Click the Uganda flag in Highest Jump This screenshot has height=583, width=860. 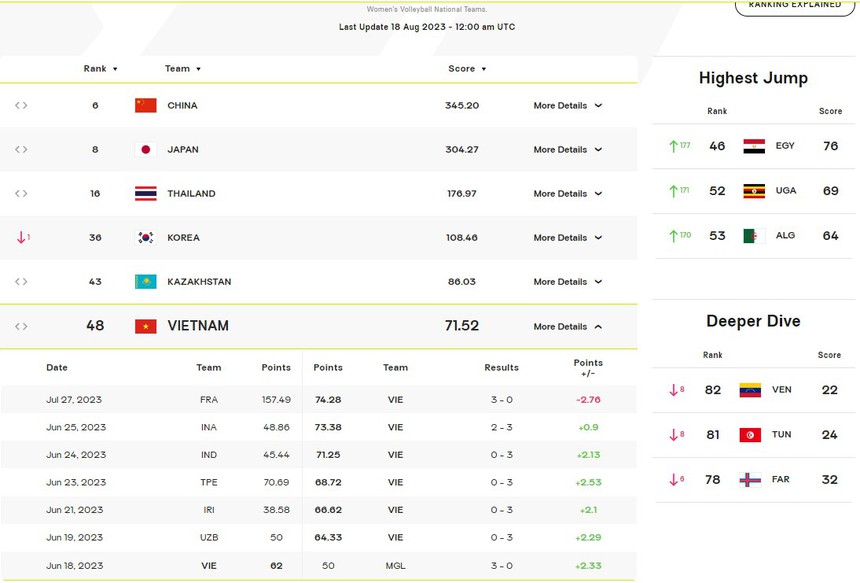[x=754, y=191]
